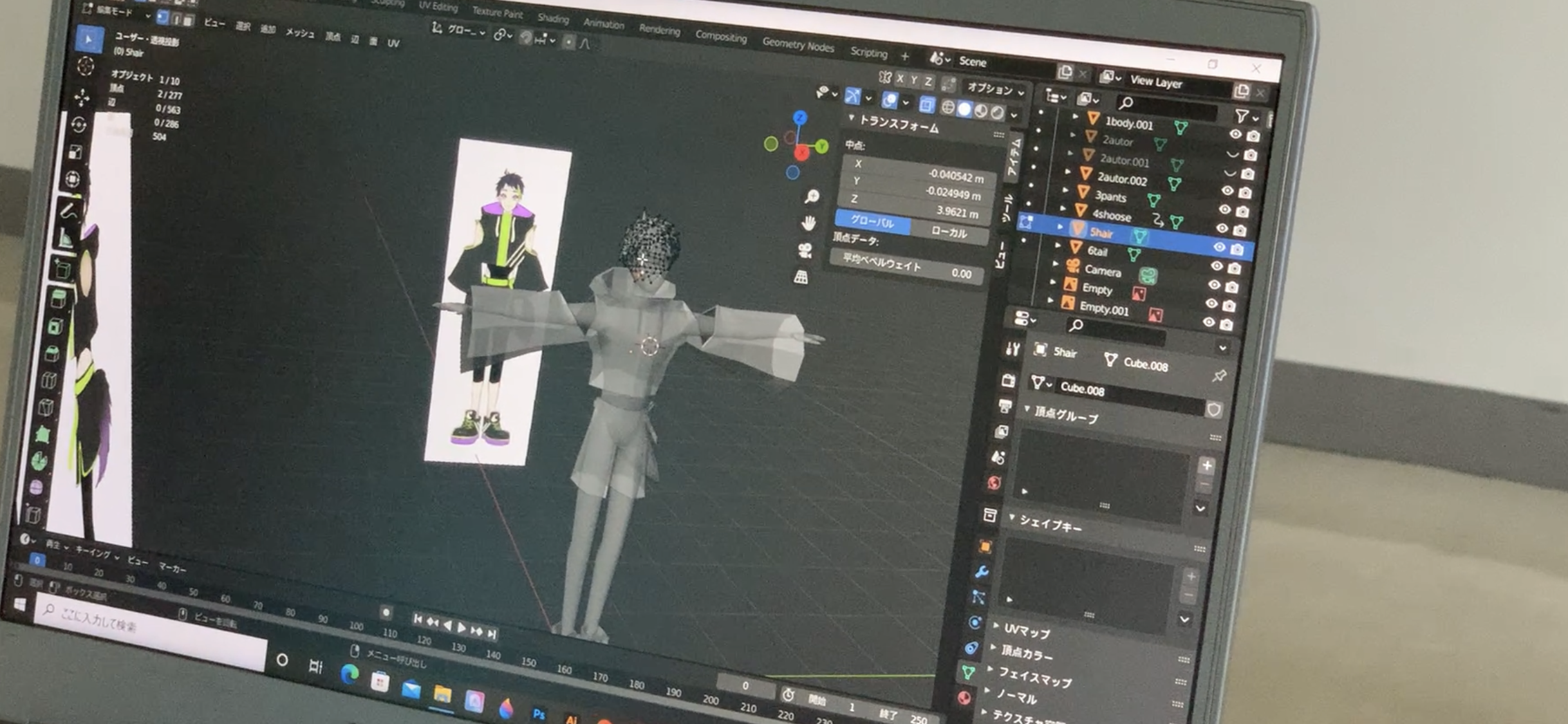Open the UV menu in viewport header
The height and width of the screenshot is (724, 1568).
click(393, 43)
